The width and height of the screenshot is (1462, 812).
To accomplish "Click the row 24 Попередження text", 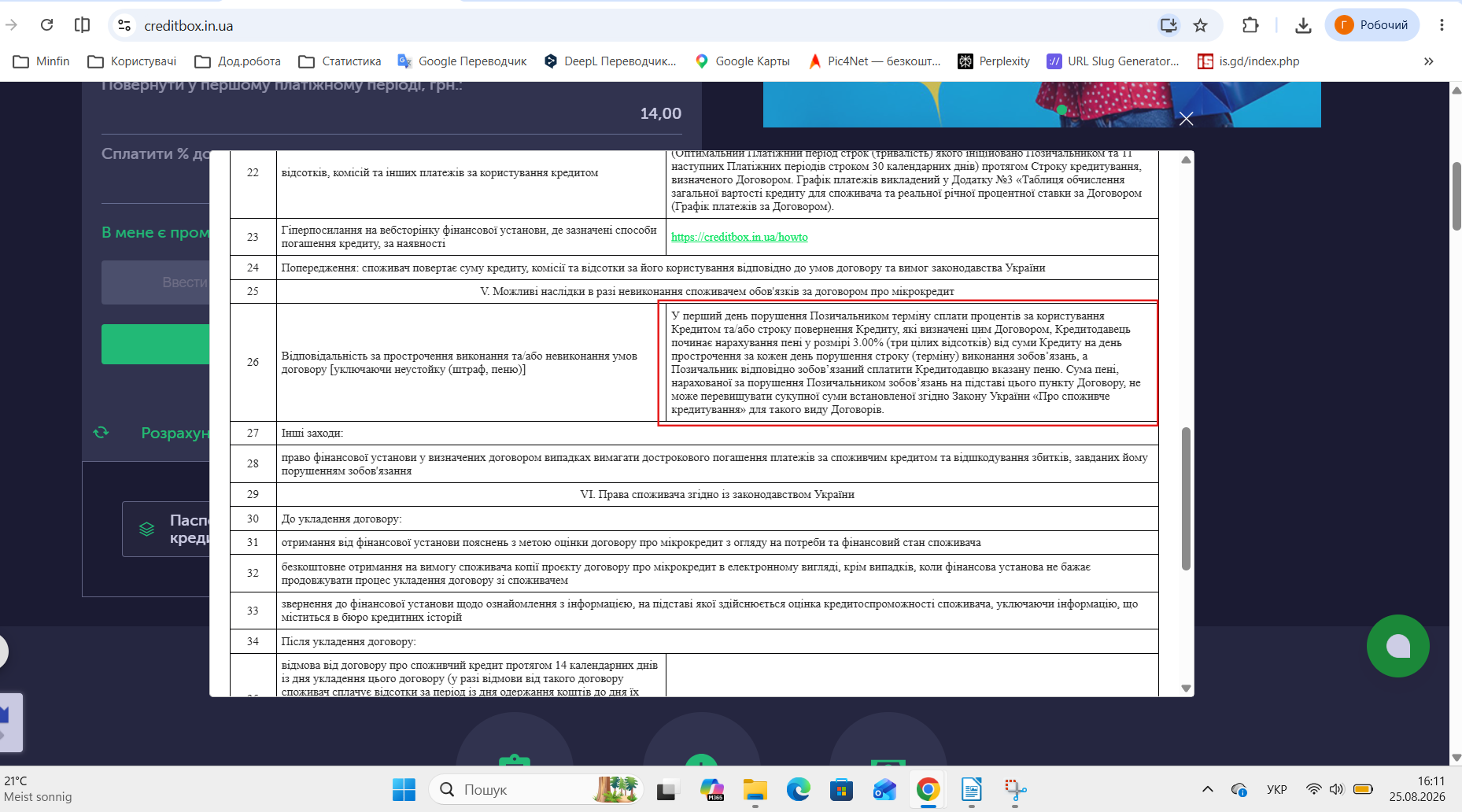I will click(x=663, y=268).
